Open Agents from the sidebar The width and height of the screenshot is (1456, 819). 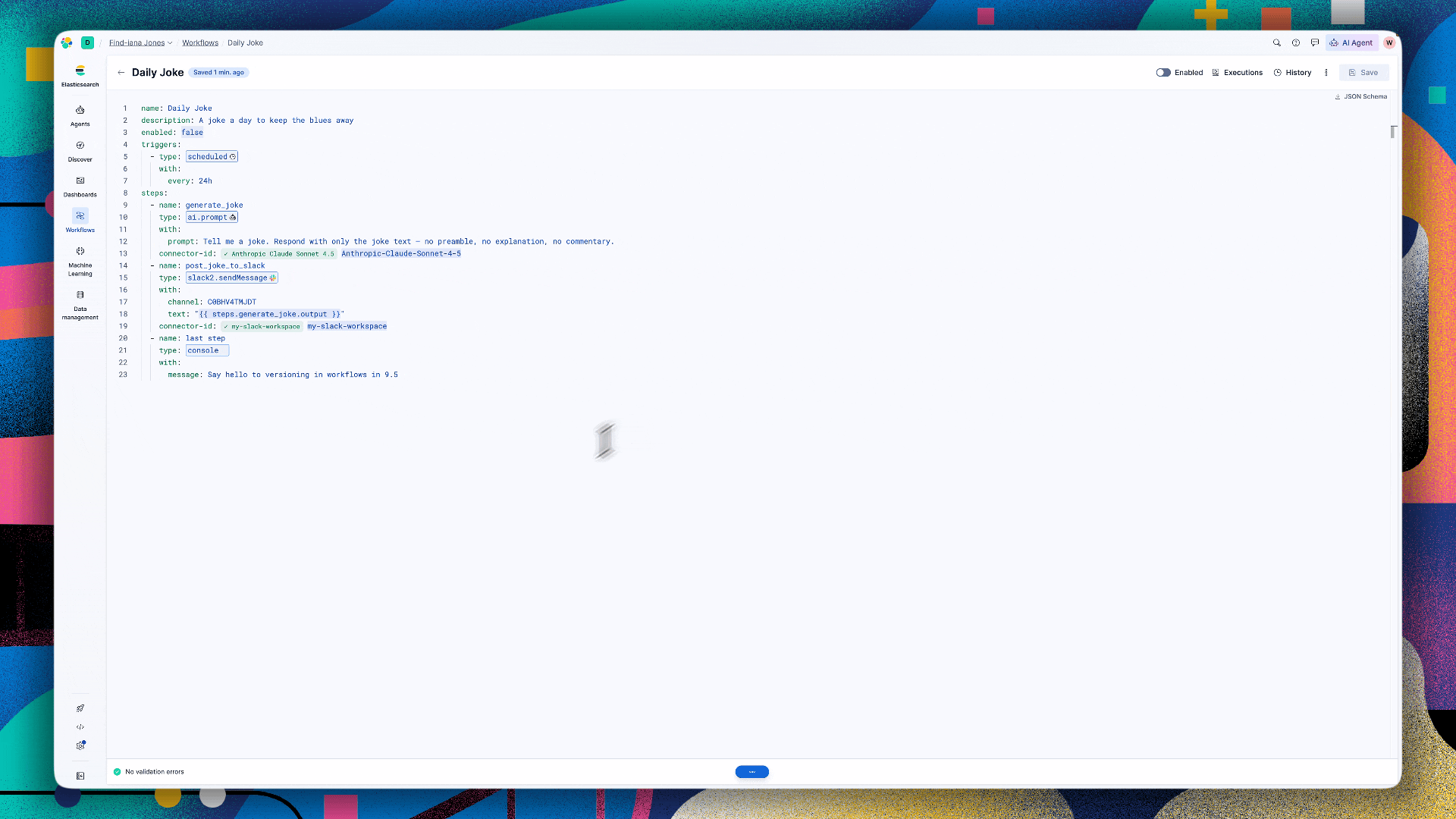click(80, 115)
